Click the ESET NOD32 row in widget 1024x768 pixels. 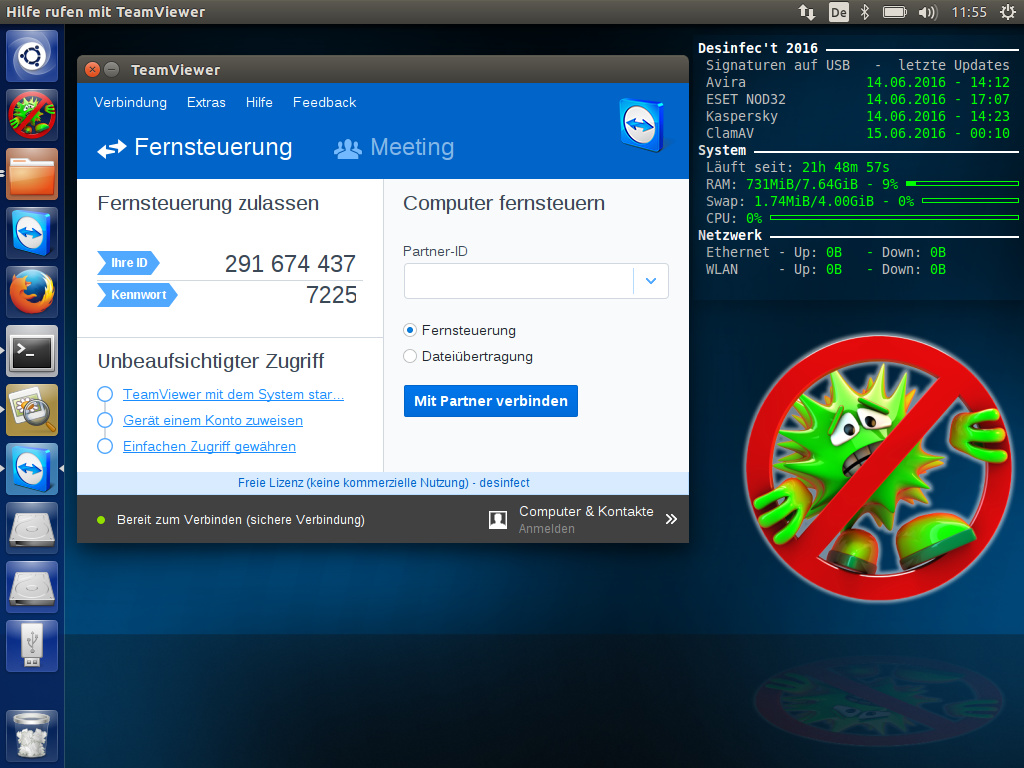(857, 99)
